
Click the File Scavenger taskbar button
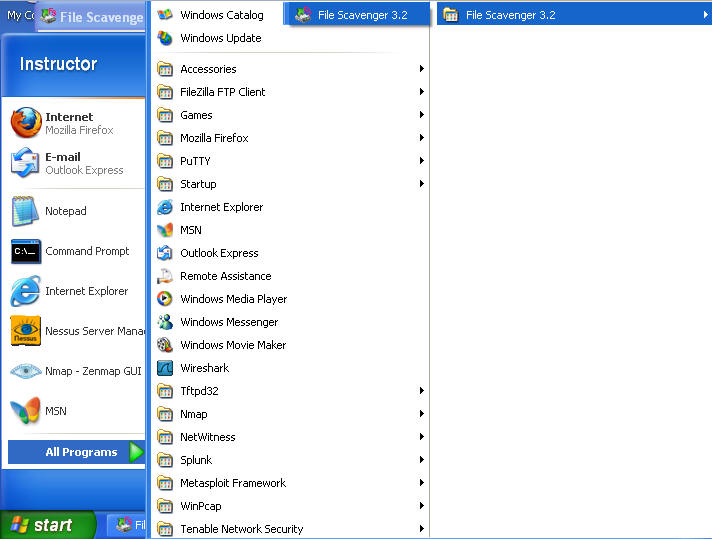127,525
